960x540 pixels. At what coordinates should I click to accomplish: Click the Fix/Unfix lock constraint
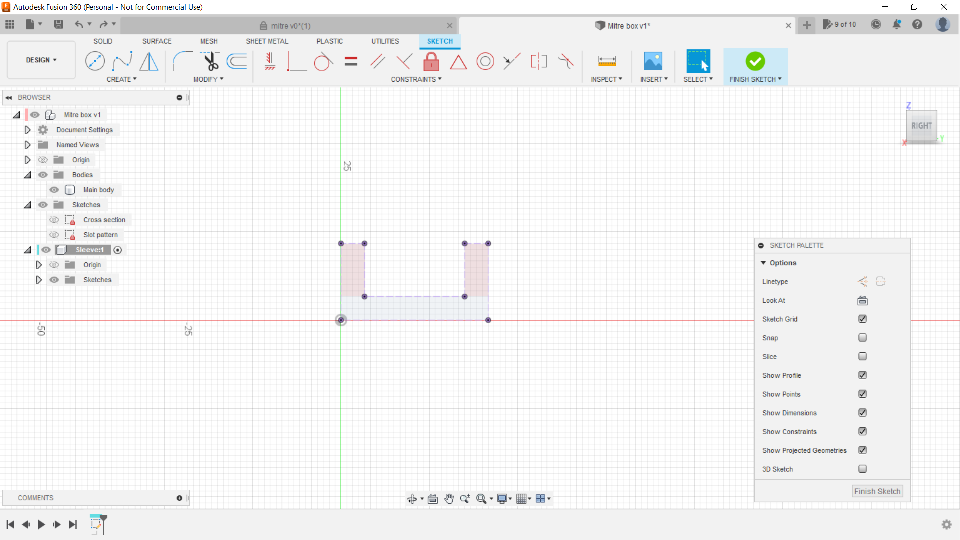(431, 62)
